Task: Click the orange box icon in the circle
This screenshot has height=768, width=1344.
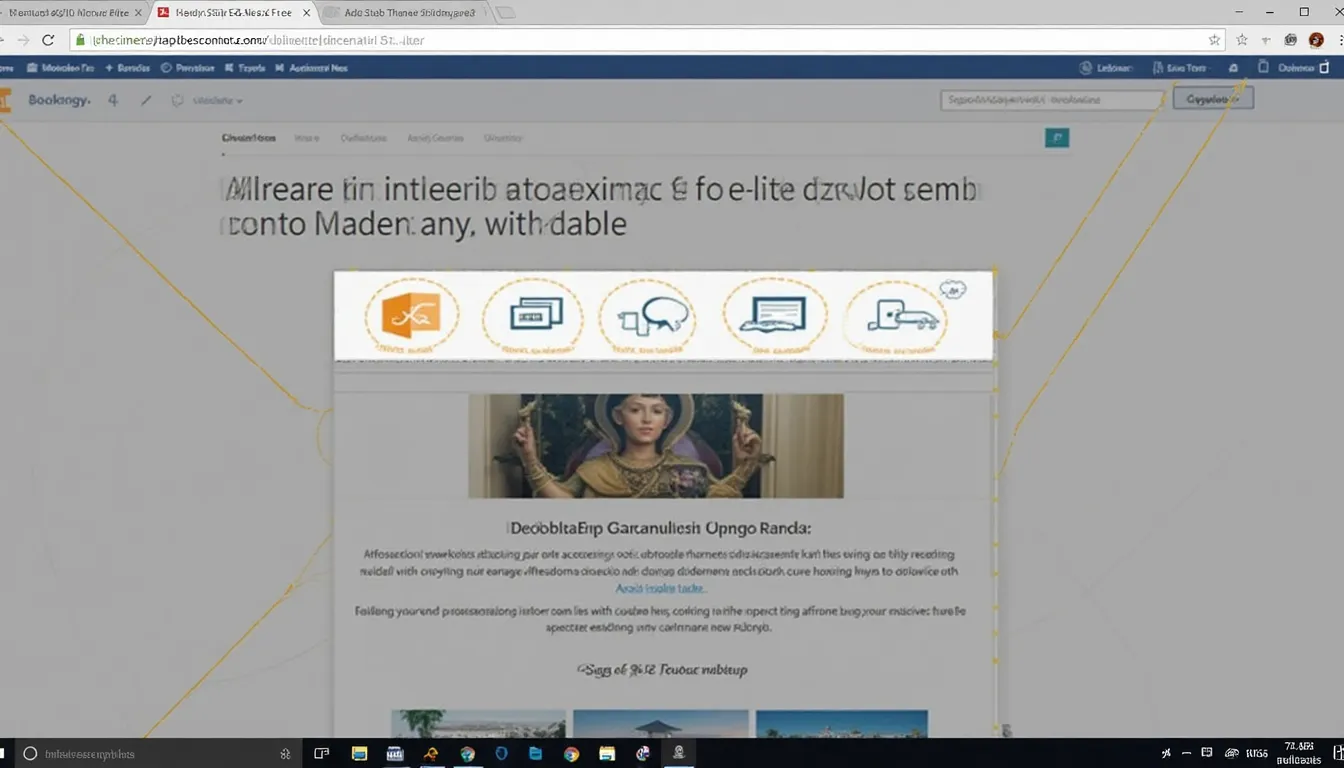Action: 411,317
